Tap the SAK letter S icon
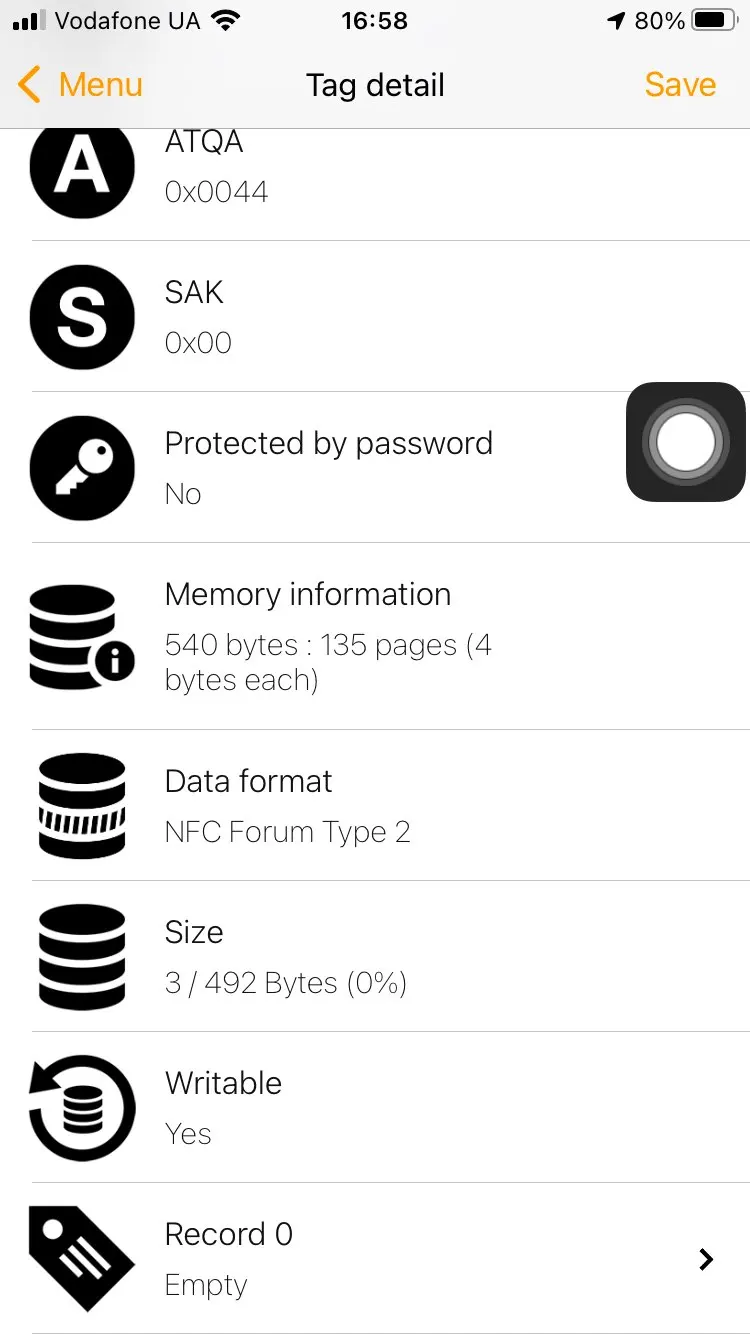This screenshot has height=1334, width=750. 82,317
